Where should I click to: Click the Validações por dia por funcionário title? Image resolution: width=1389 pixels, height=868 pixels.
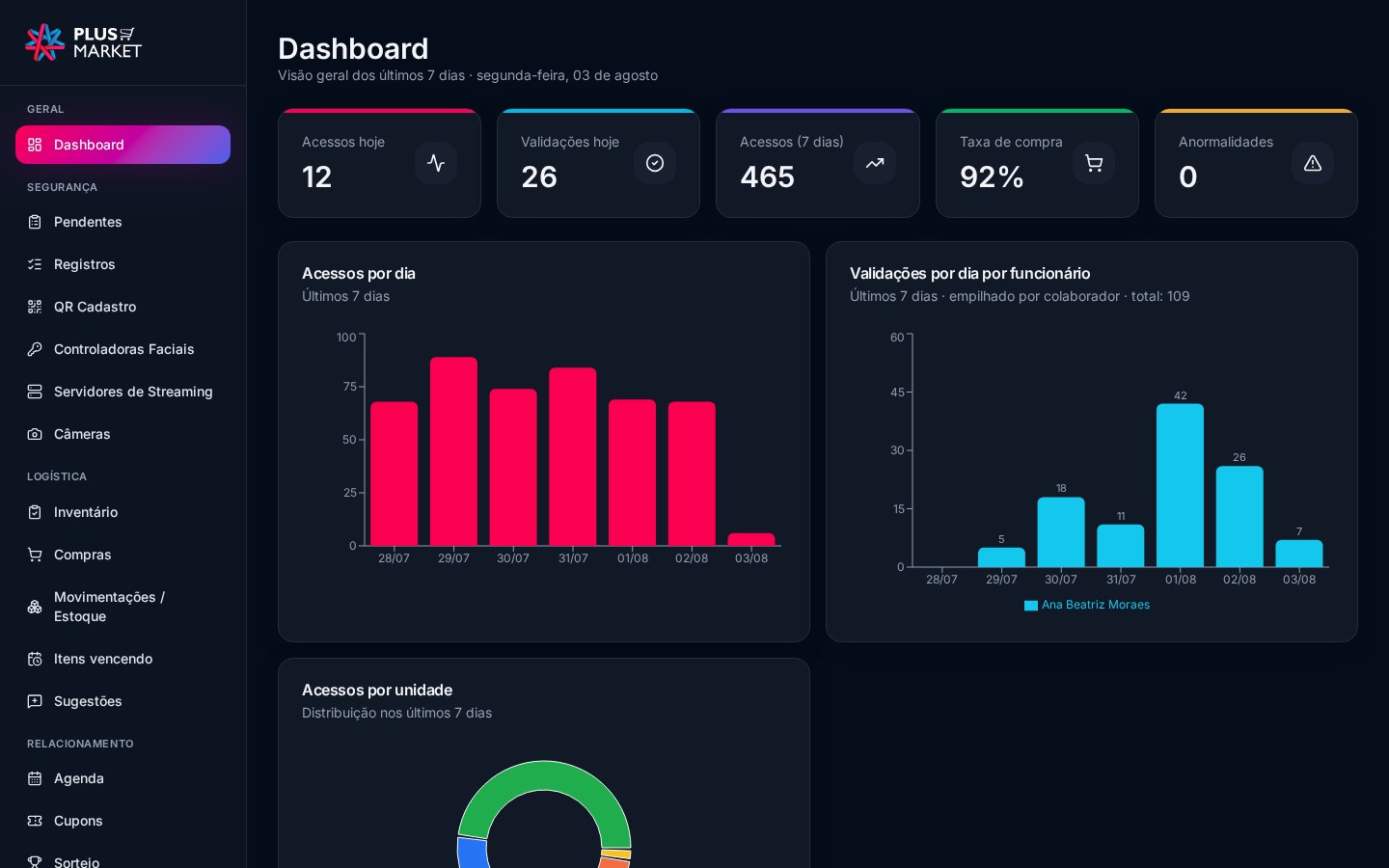point(969,274)
